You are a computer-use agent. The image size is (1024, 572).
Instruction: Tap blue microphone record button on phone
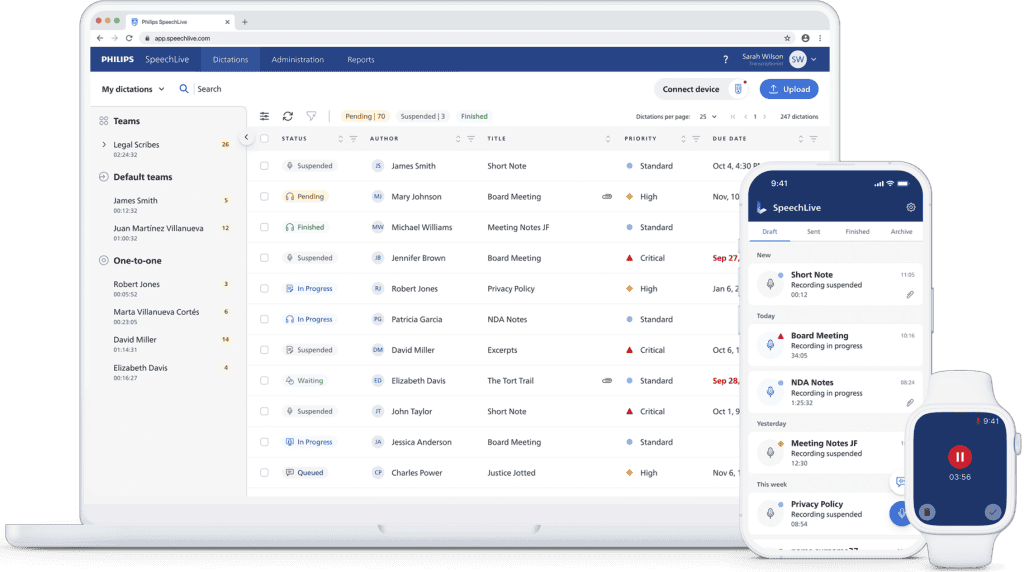(x=899, y=513)
